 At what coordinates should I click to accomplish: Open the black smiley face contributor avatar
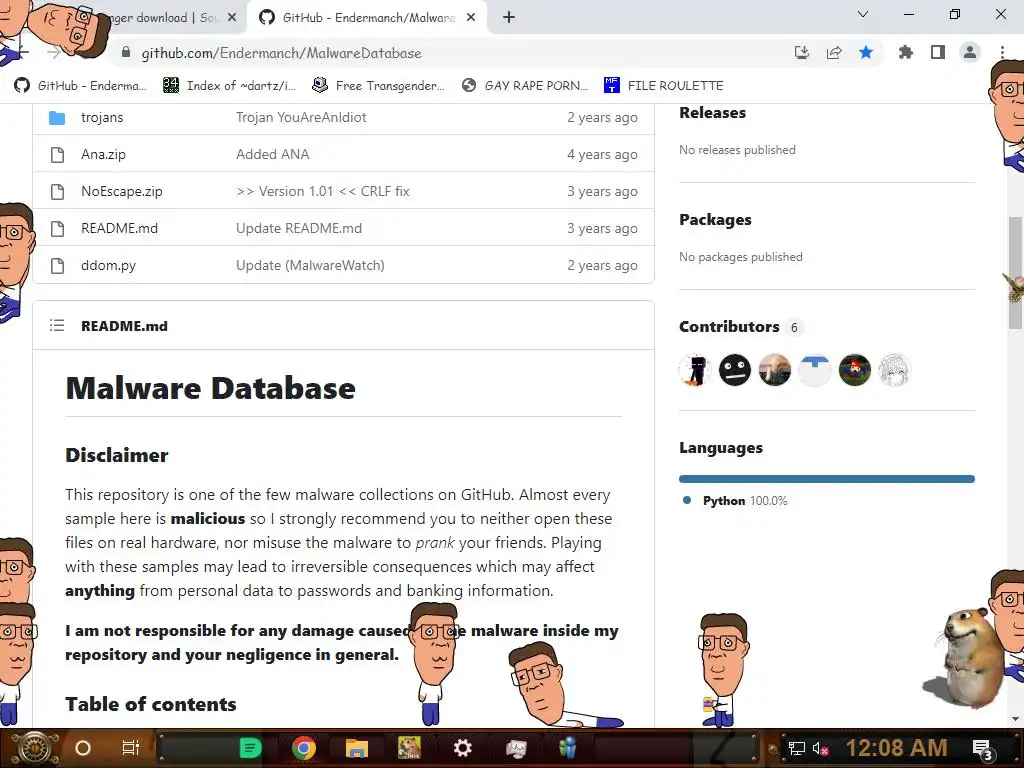pyautogui.click(x=735, y=370)
